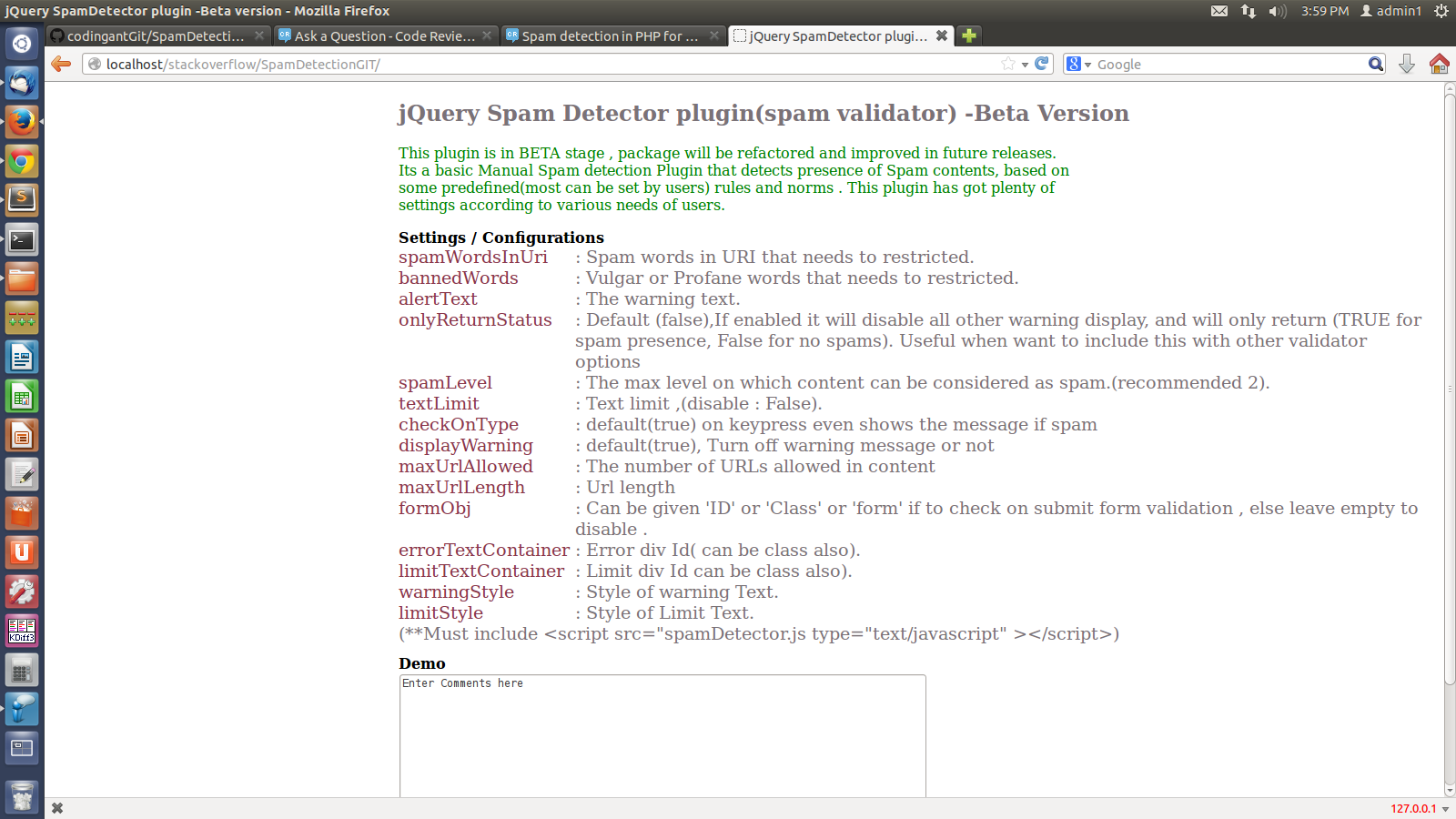Click the warningStyle setting name

(456, 592)
